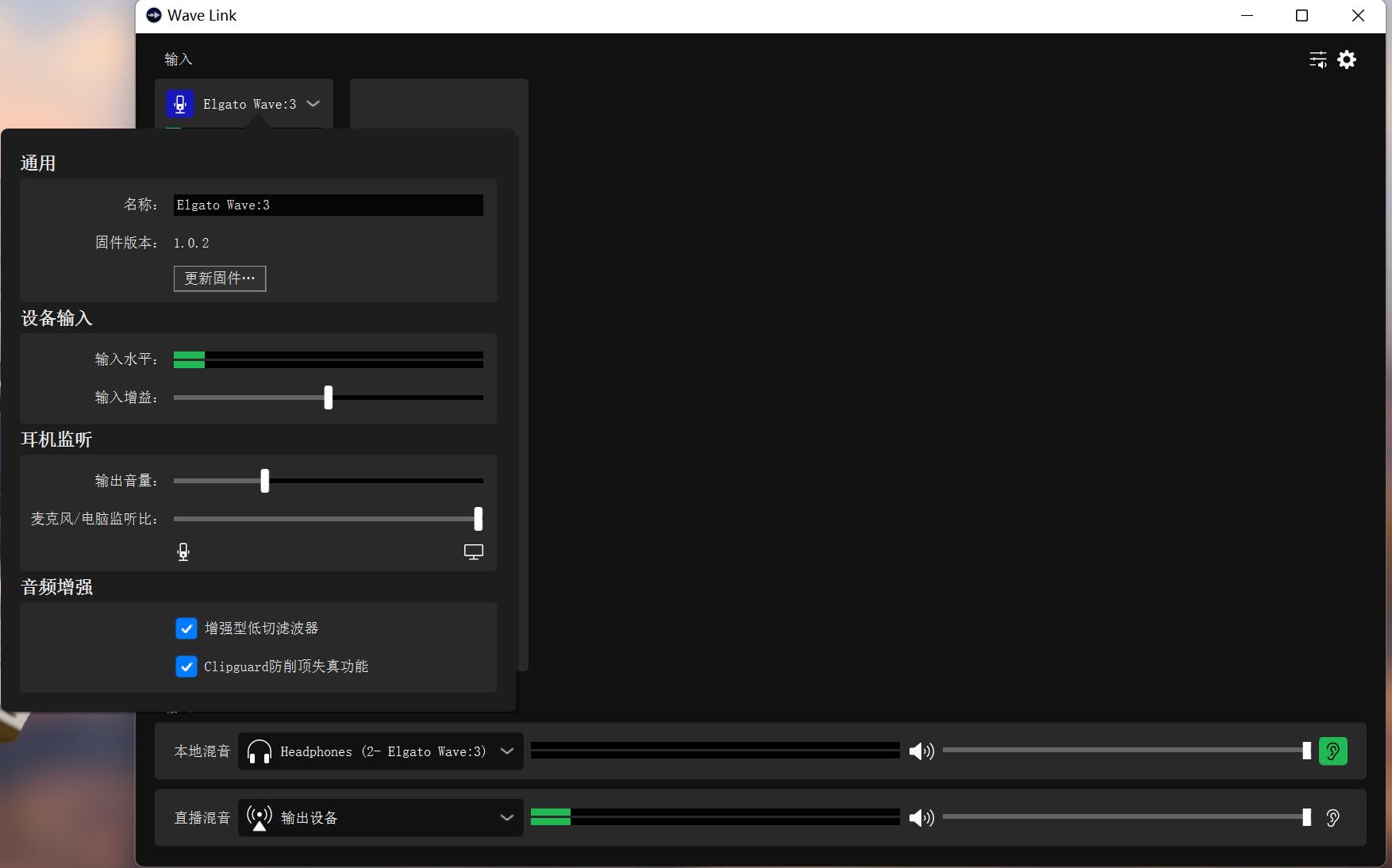Click the 输入 label at top

click(x=179, y=60)
